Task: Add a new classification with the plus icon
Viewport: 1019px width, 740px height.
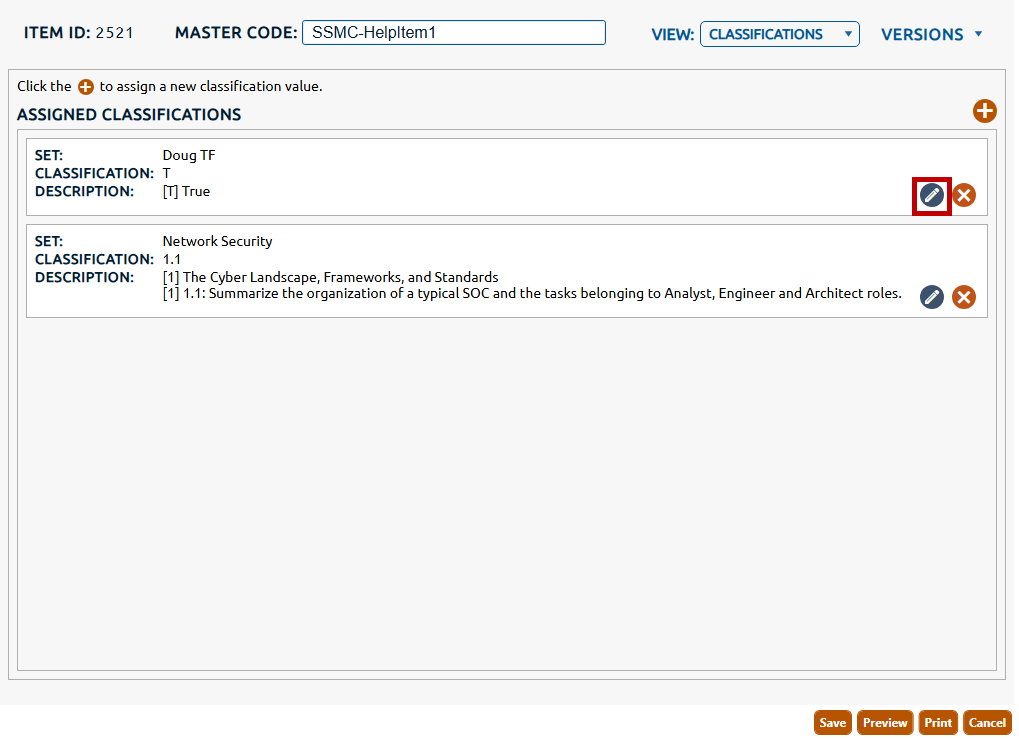Action: (984, 112)
